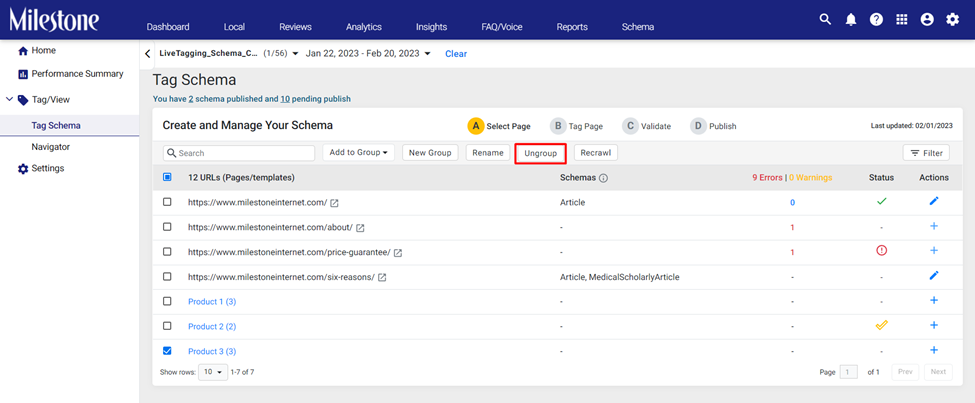Open the Filter button
The width and height of the screenshot is (975, 403).
(926, 152)
